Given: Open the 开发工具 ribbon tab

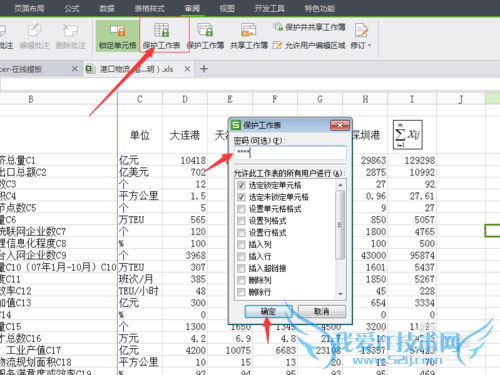Looking at the screenshot, I should coord(270,8).
